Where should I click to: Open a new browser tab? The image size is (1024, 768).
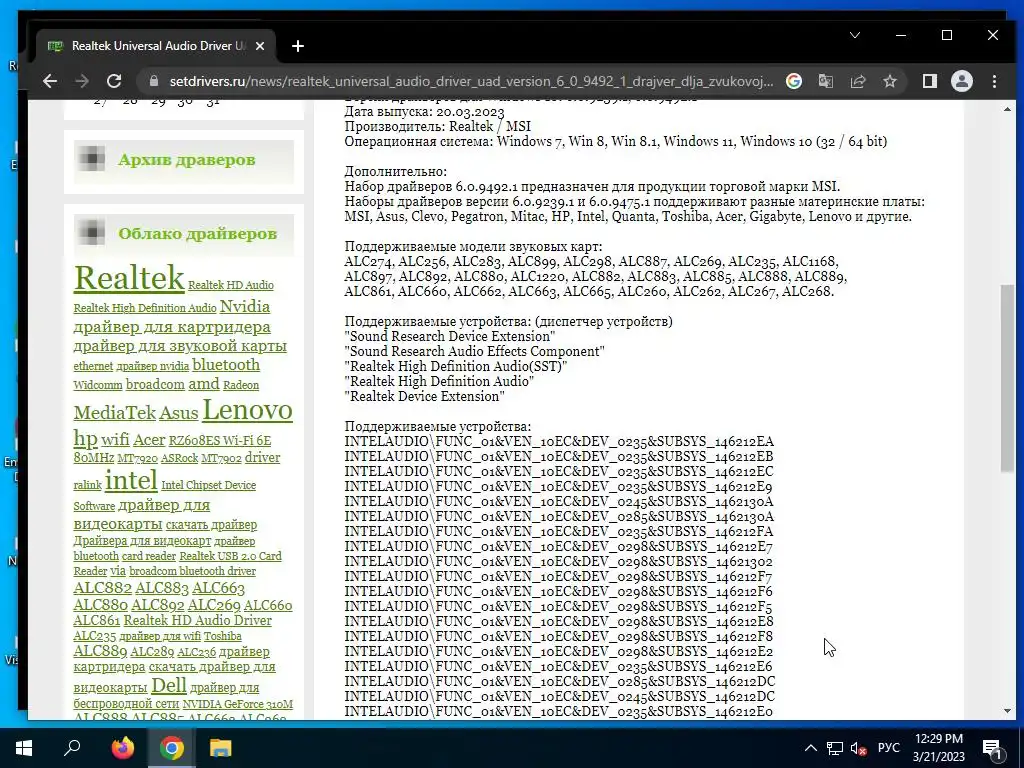(x=298, y=46)
